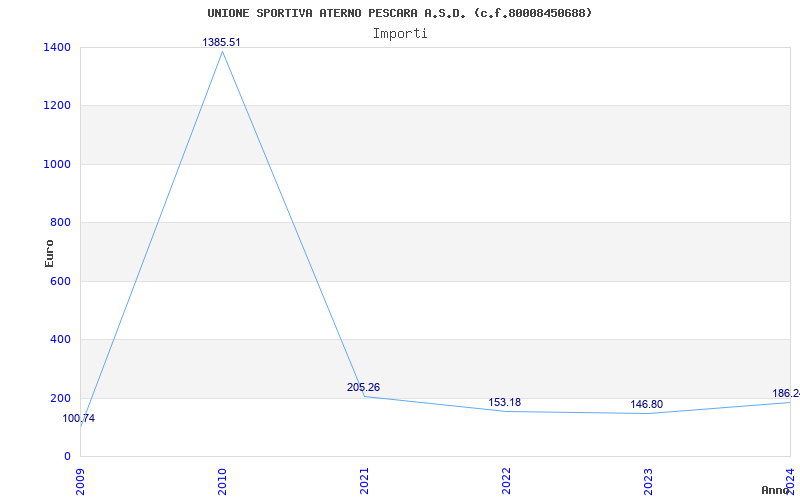Click the 100.74 data label

pos(79,418)
